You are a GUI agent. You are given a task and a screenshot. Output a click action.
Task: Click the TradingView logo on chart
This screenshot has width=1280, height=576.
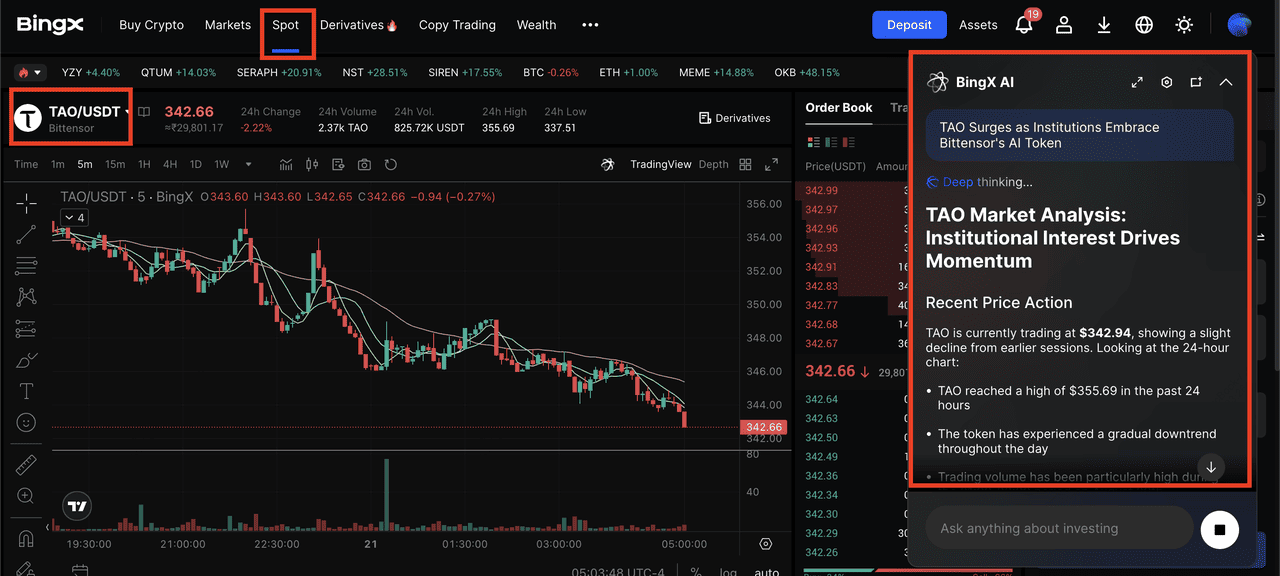coord(76,506)
